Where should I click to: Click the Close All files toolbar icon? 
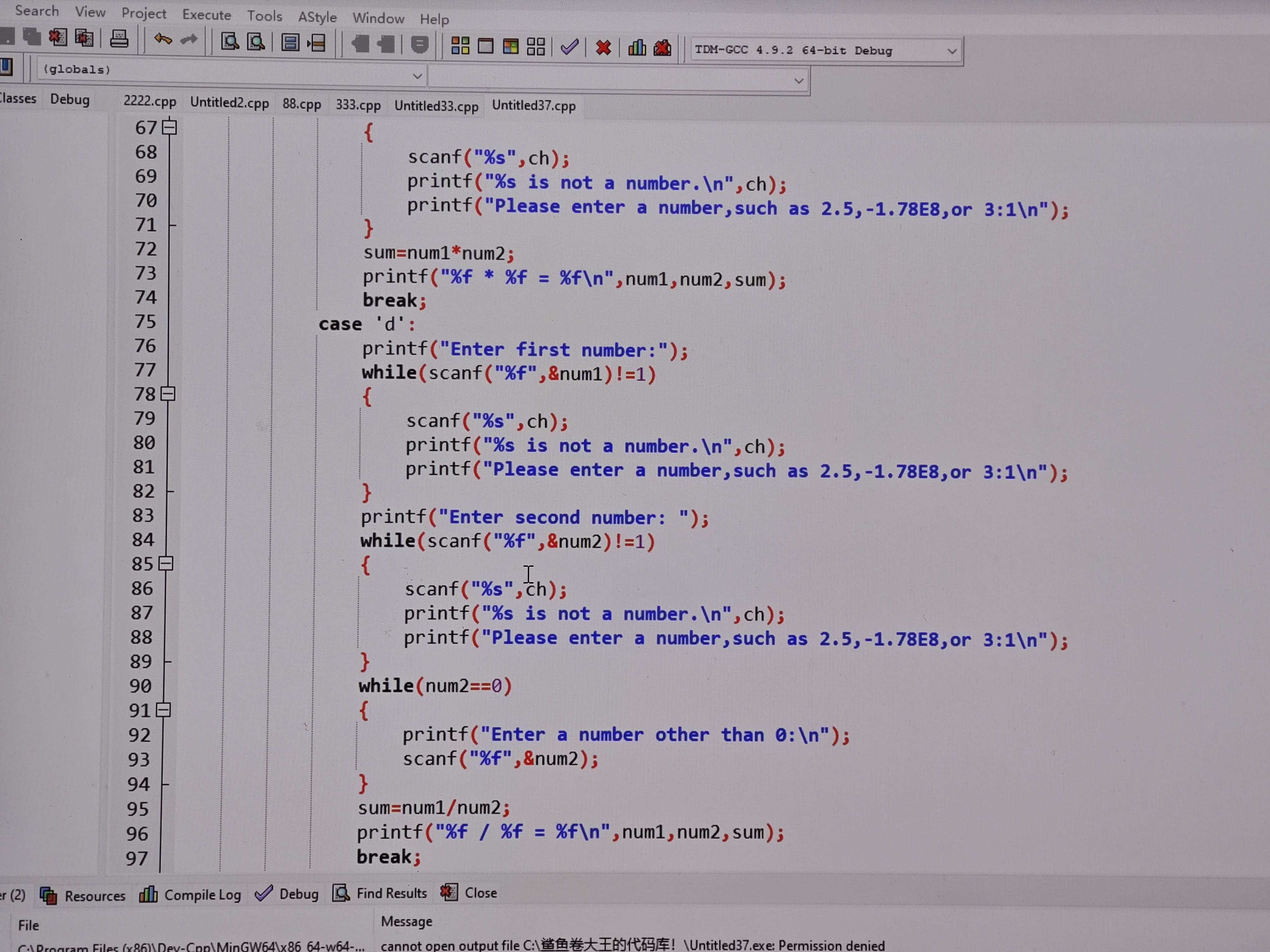coord(84,39)
